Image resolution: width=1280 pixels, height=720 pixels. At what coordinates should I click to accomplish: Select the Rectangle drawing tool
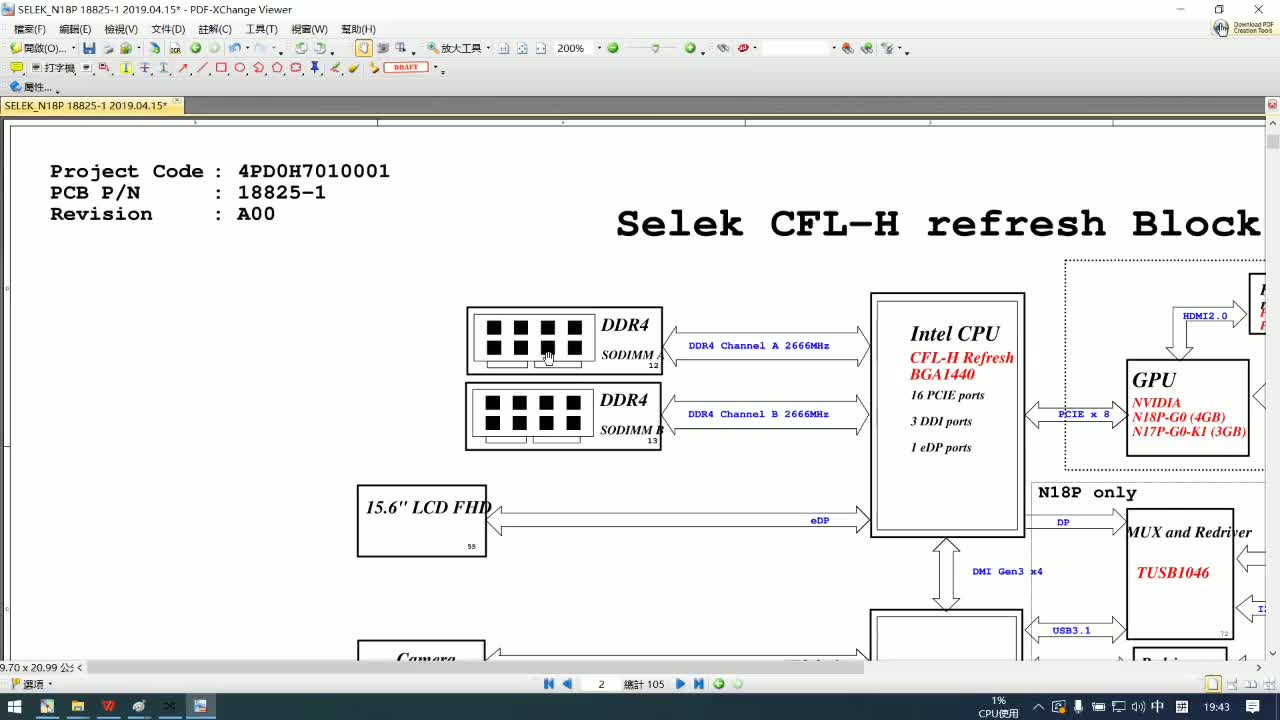pyautogui.click(x=221, y=68)
